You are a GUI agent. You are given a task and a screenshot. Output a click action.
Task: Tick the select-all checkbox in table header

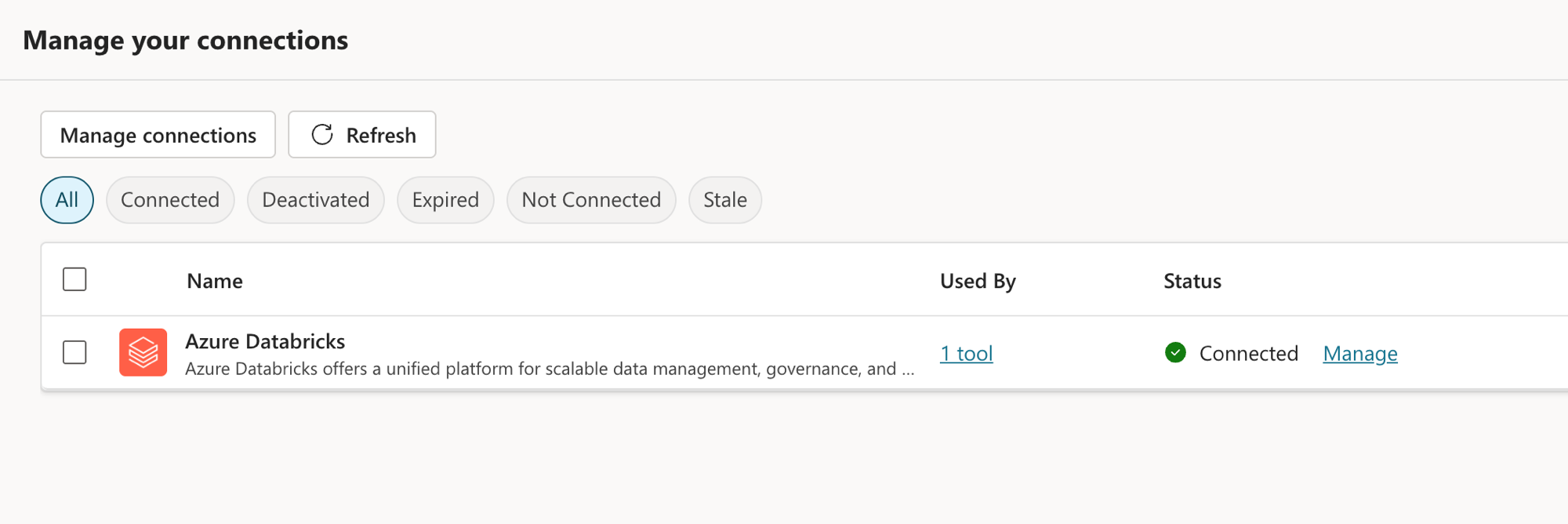pyautogui.click(x=74, y=279)
